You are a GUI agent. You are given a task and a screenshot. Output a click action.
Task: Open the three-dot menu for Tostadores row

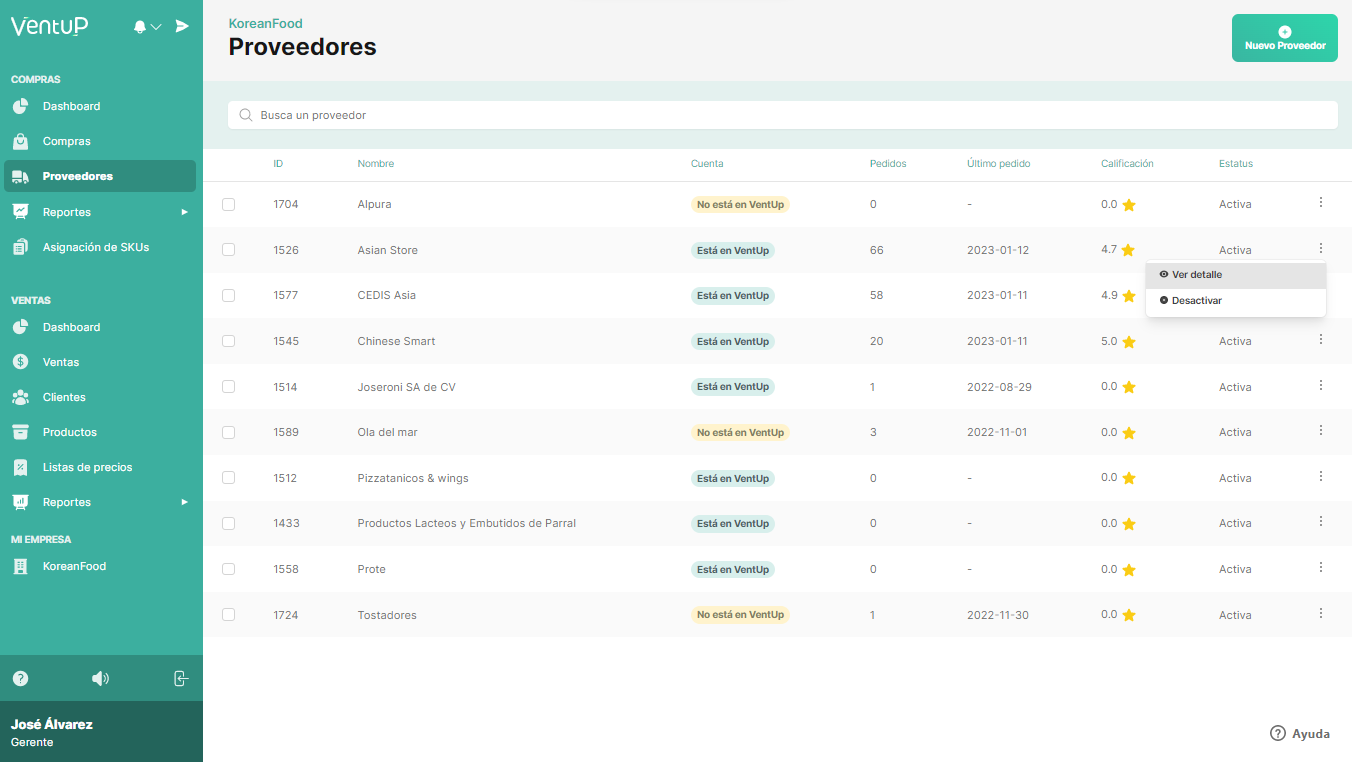[x=1320, y=614]
